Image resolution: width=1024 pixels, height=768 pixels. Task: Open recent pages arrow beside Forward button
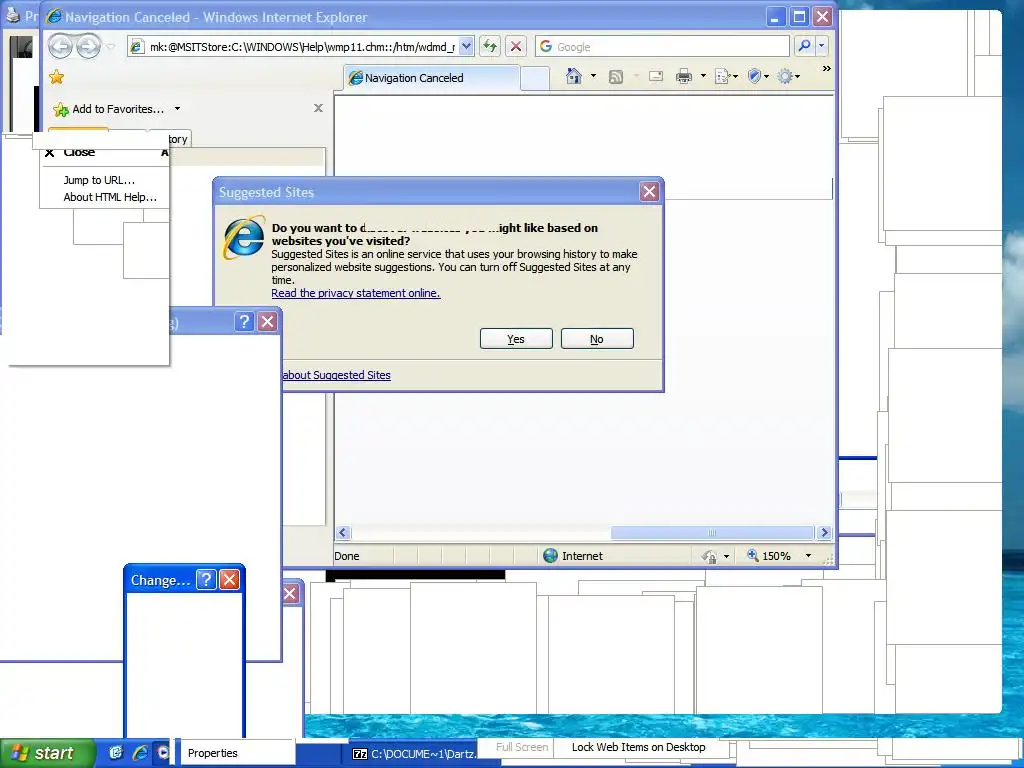pos(110,46)
